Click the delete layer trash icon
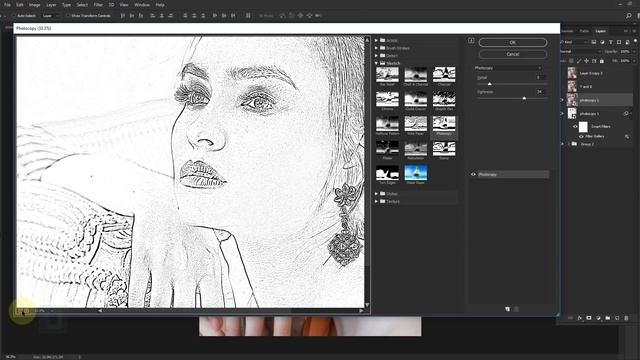 (627, 318)
